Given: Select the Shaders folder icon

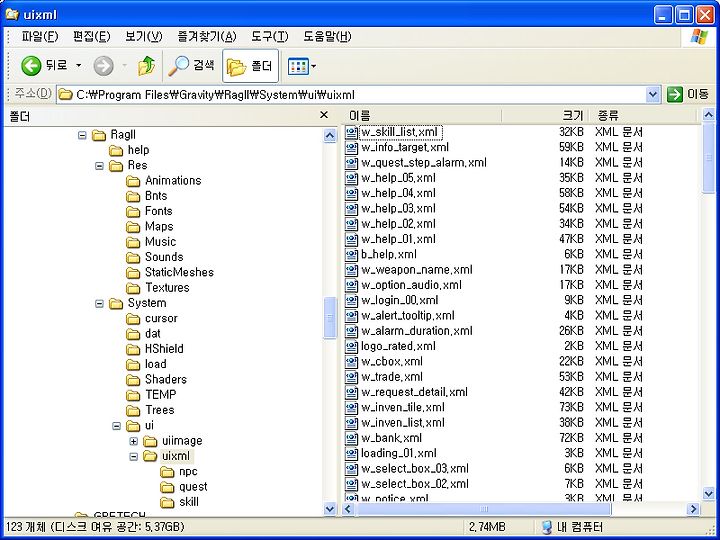Looking at the screenshot, I should point(133,380).
